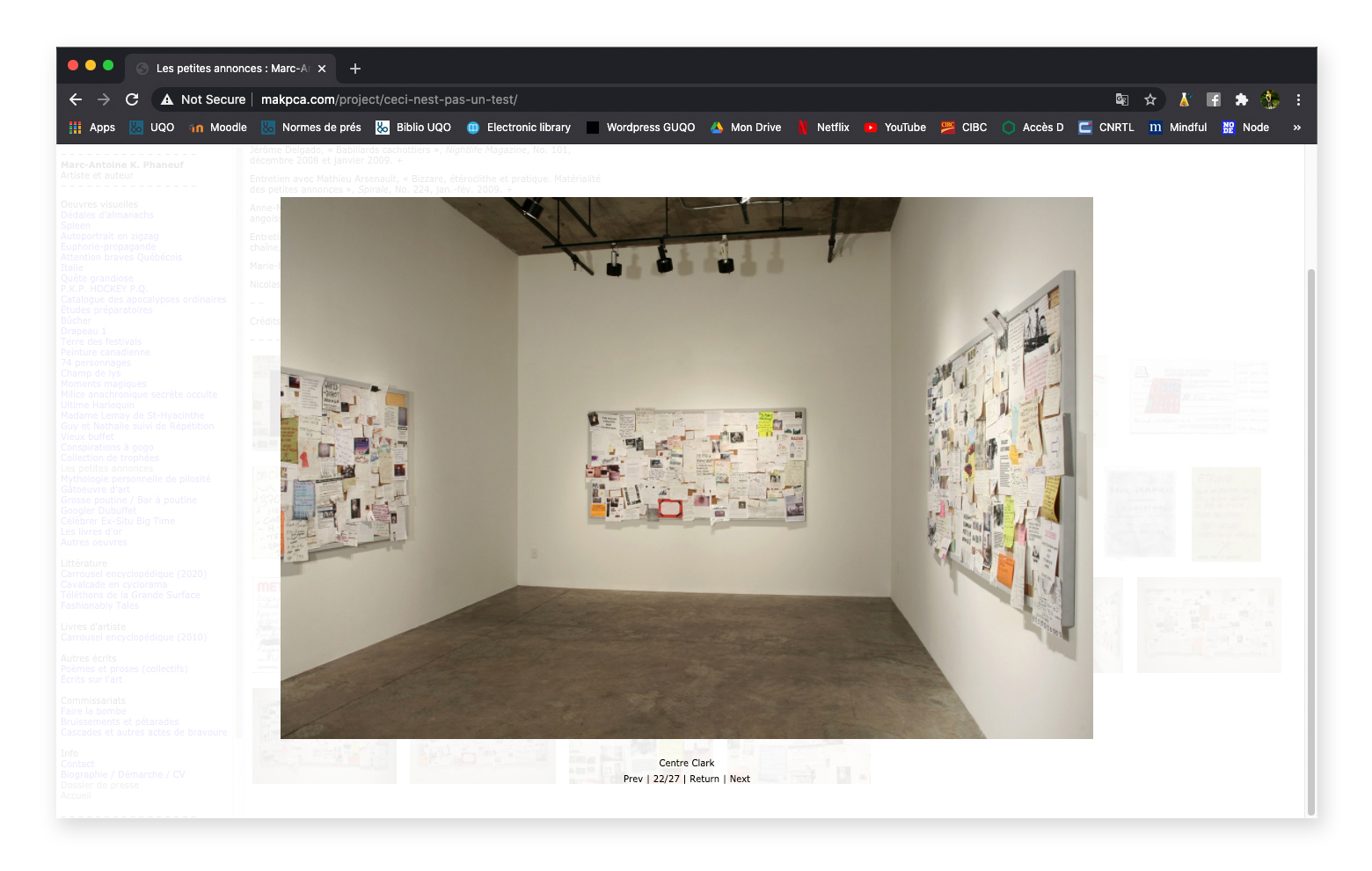Open the YouTube bookmark
This screenshot has height=871, width=1372.
coord(895,128)
